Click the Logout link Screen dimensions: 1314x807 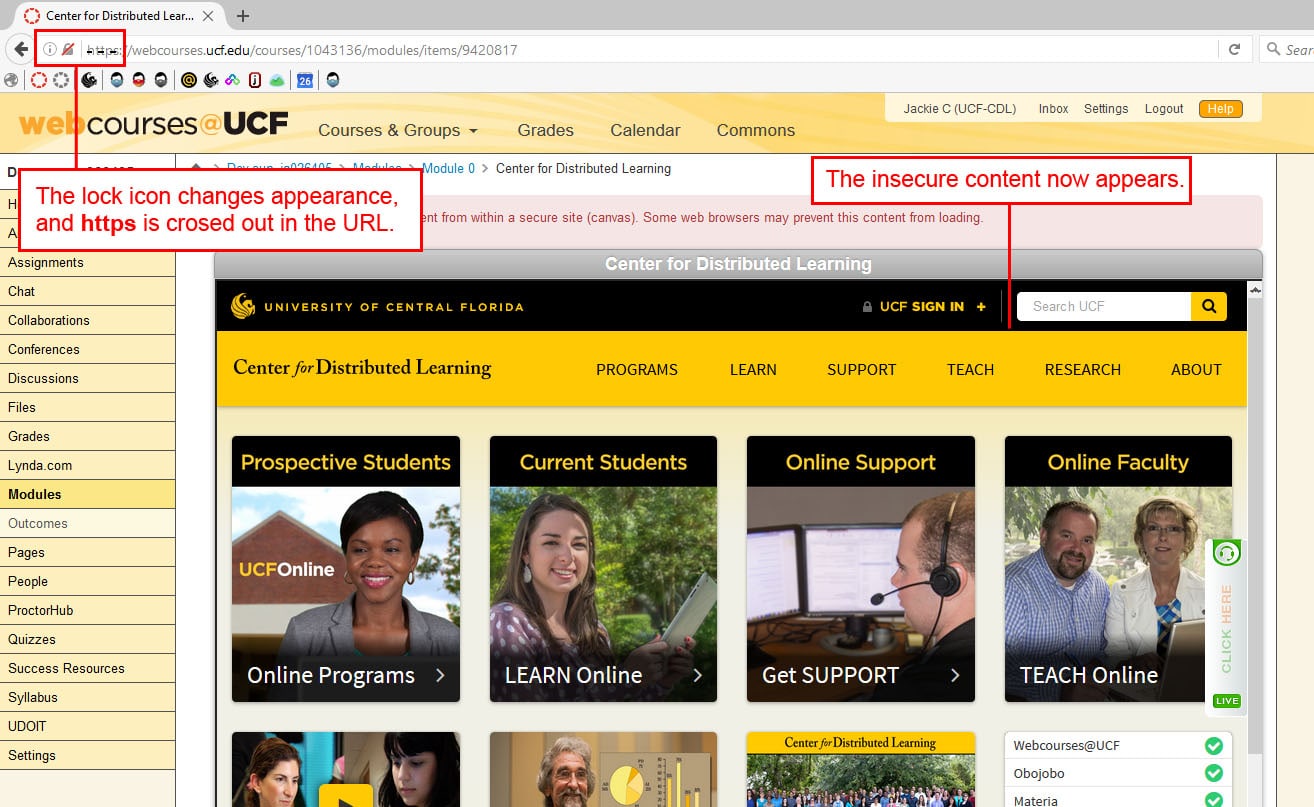[x=1164, y=109]
